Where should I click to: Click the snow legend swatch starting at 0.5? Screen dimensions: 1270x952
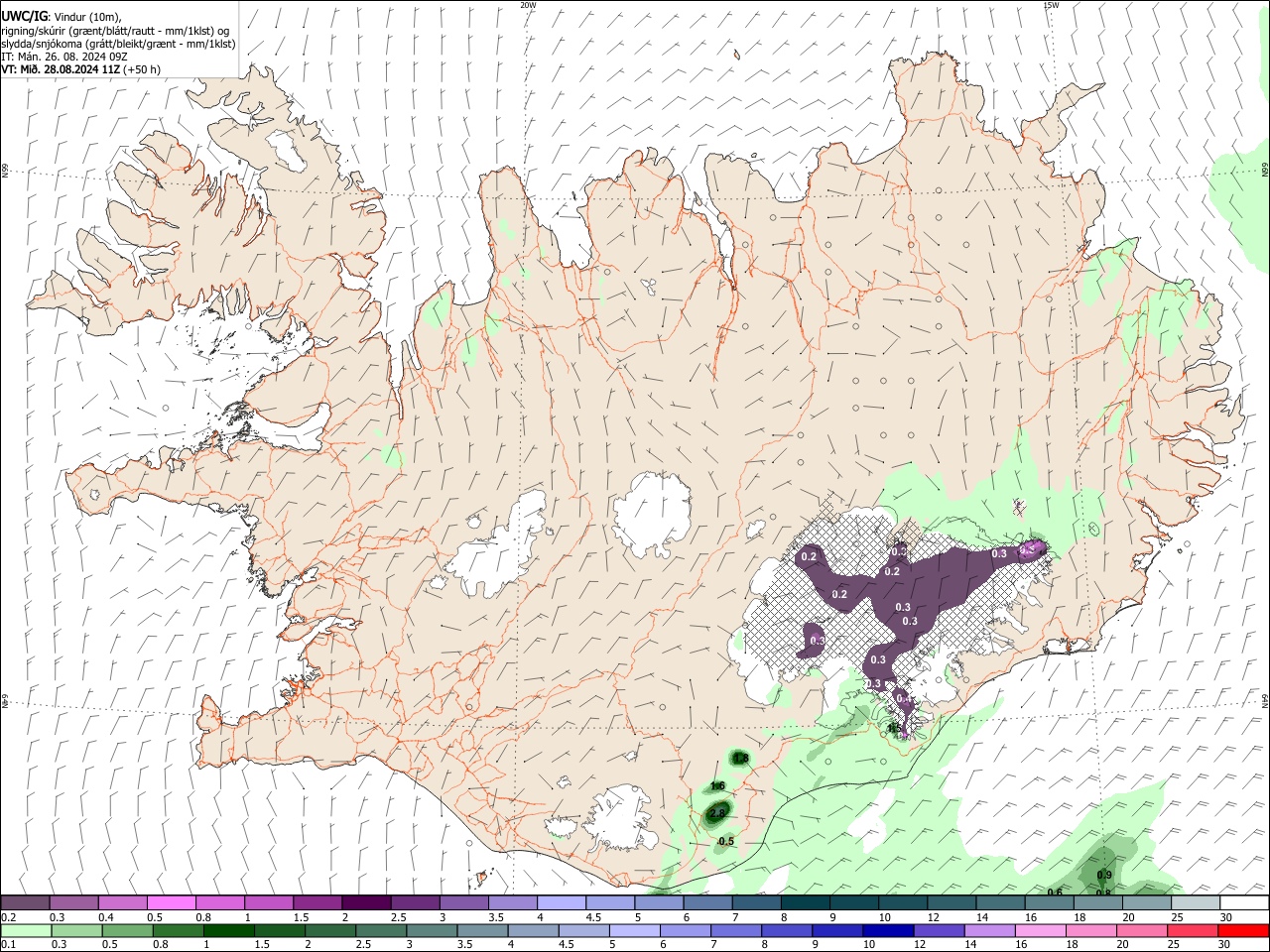171,902
